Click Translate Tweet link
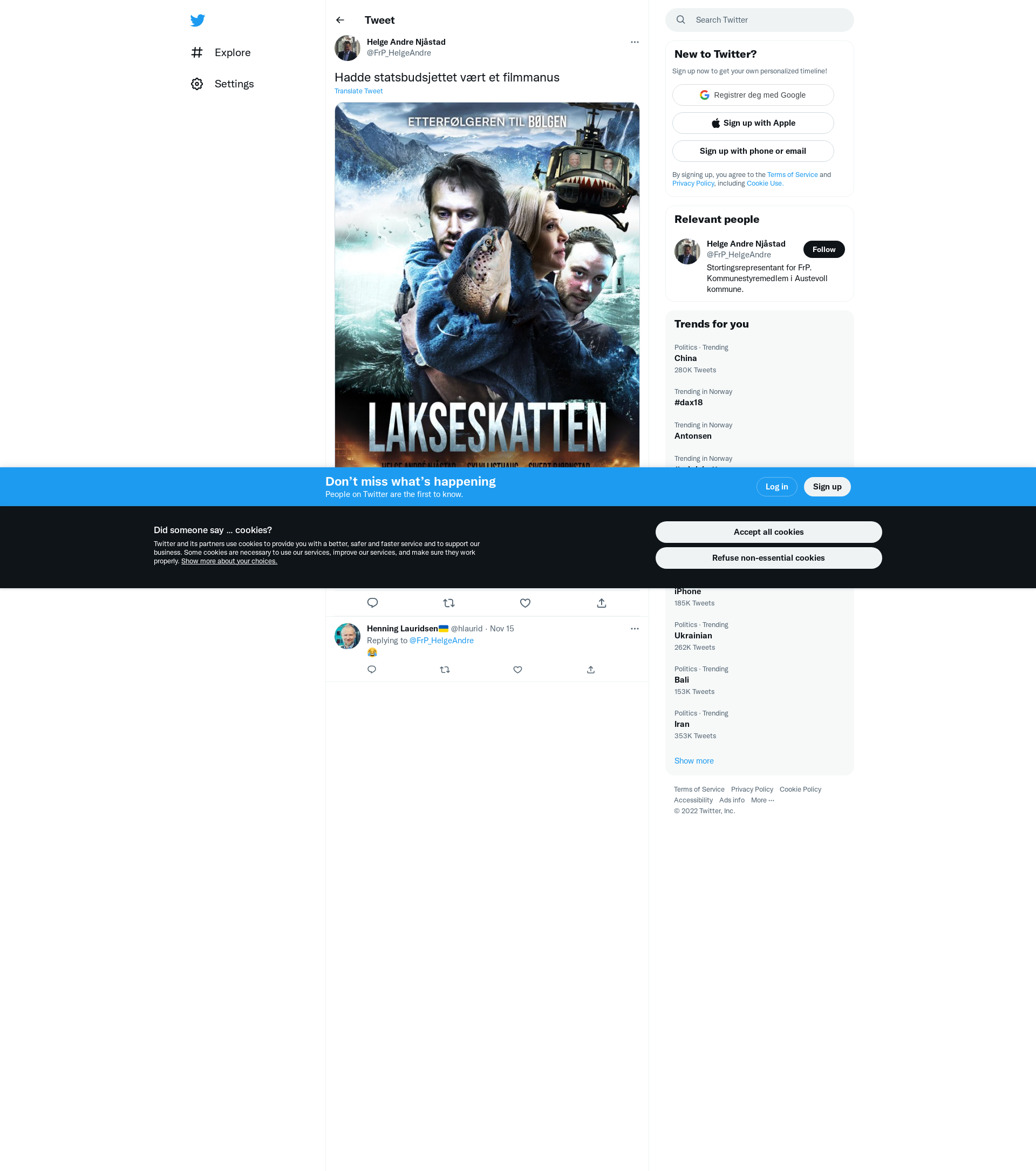Viewport: 1036px width, 1171px height. (x=358, y=91)
